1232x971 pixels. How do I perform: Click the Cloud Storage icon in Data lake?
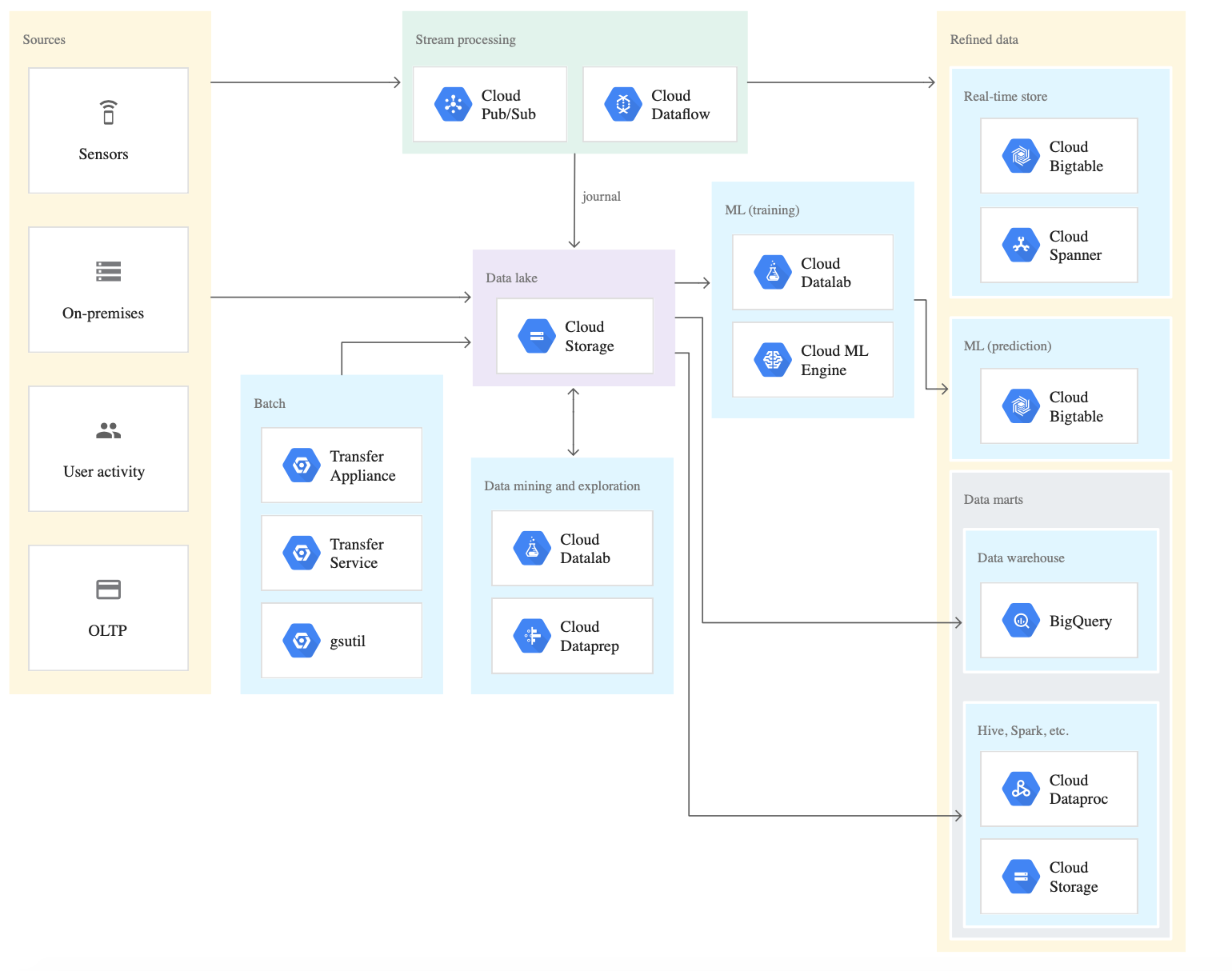537,336
